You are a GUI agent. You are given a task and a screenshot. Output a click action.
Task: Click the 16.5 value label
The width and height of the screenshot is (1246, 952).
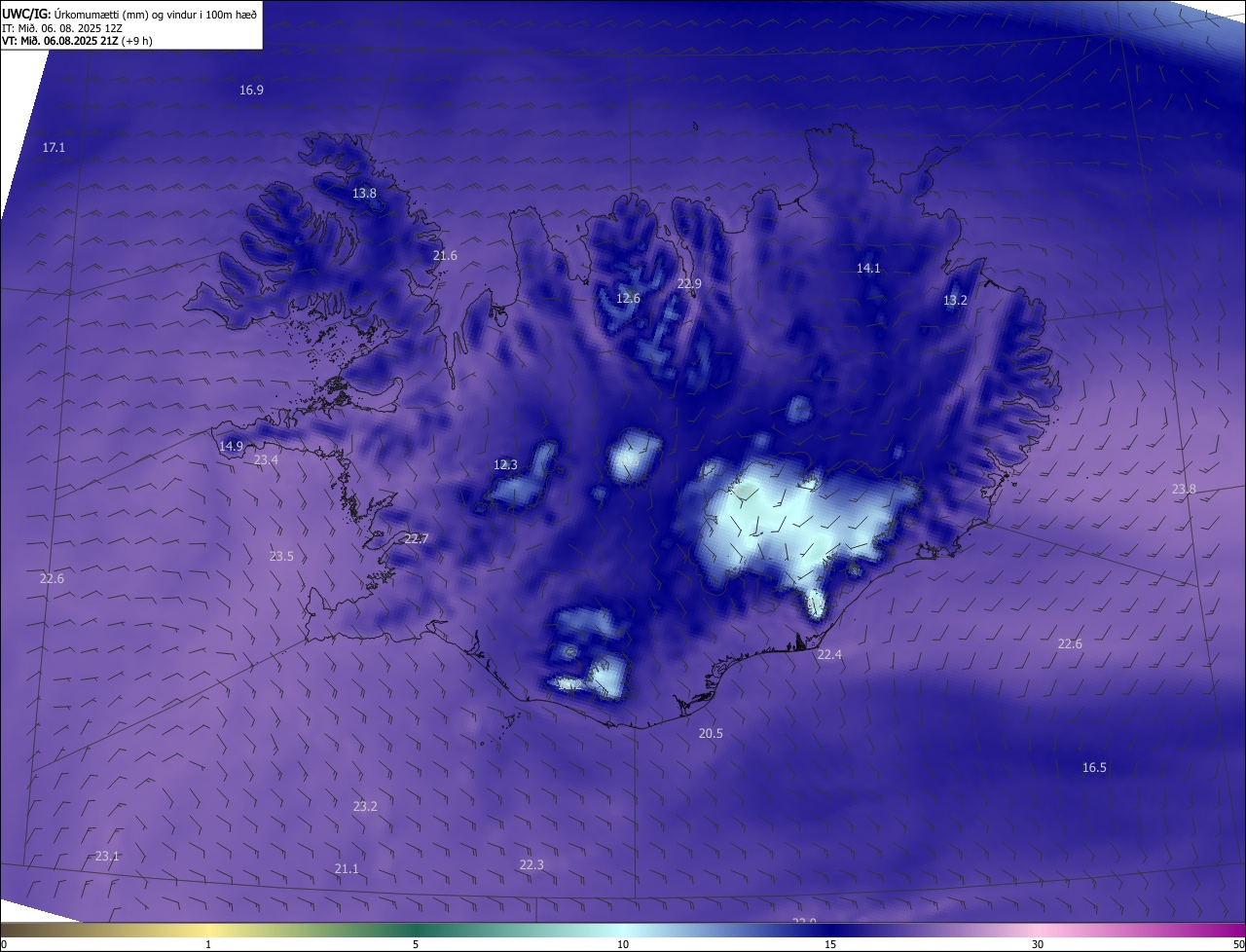(x=1094, y=767)
